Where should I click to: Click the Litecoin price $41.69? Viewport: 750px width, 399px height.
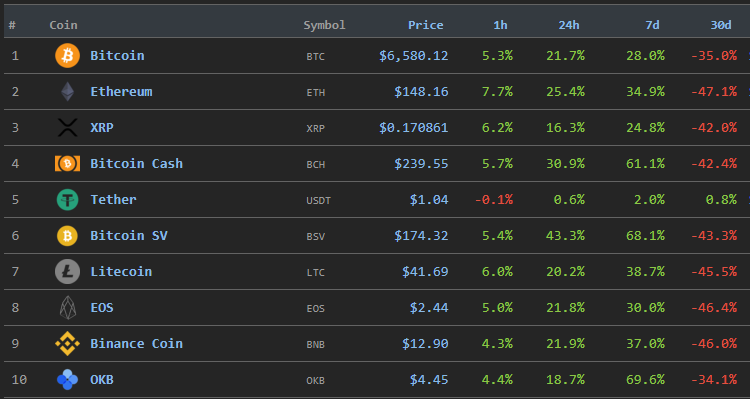click(x=425, y=272)
